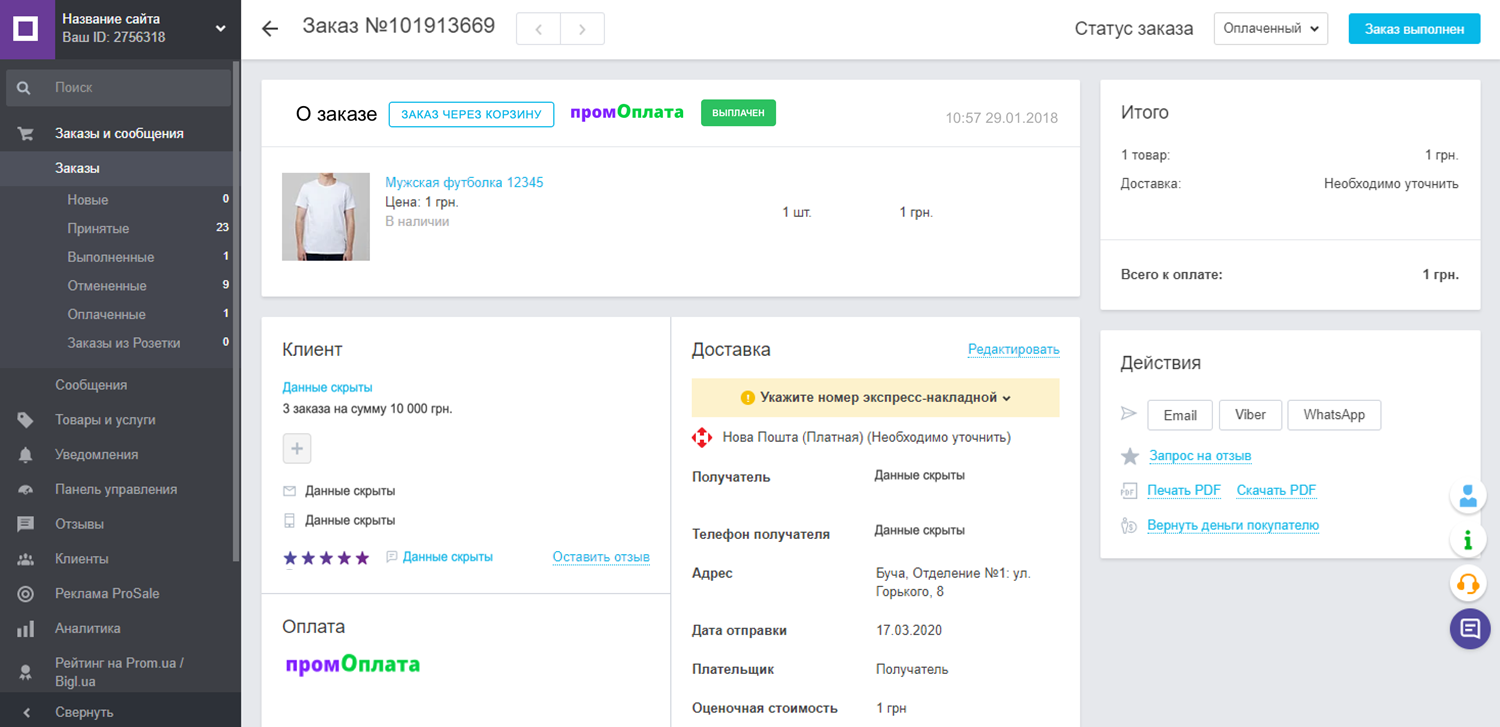Click the search magnifier icon

coord(24,88)
